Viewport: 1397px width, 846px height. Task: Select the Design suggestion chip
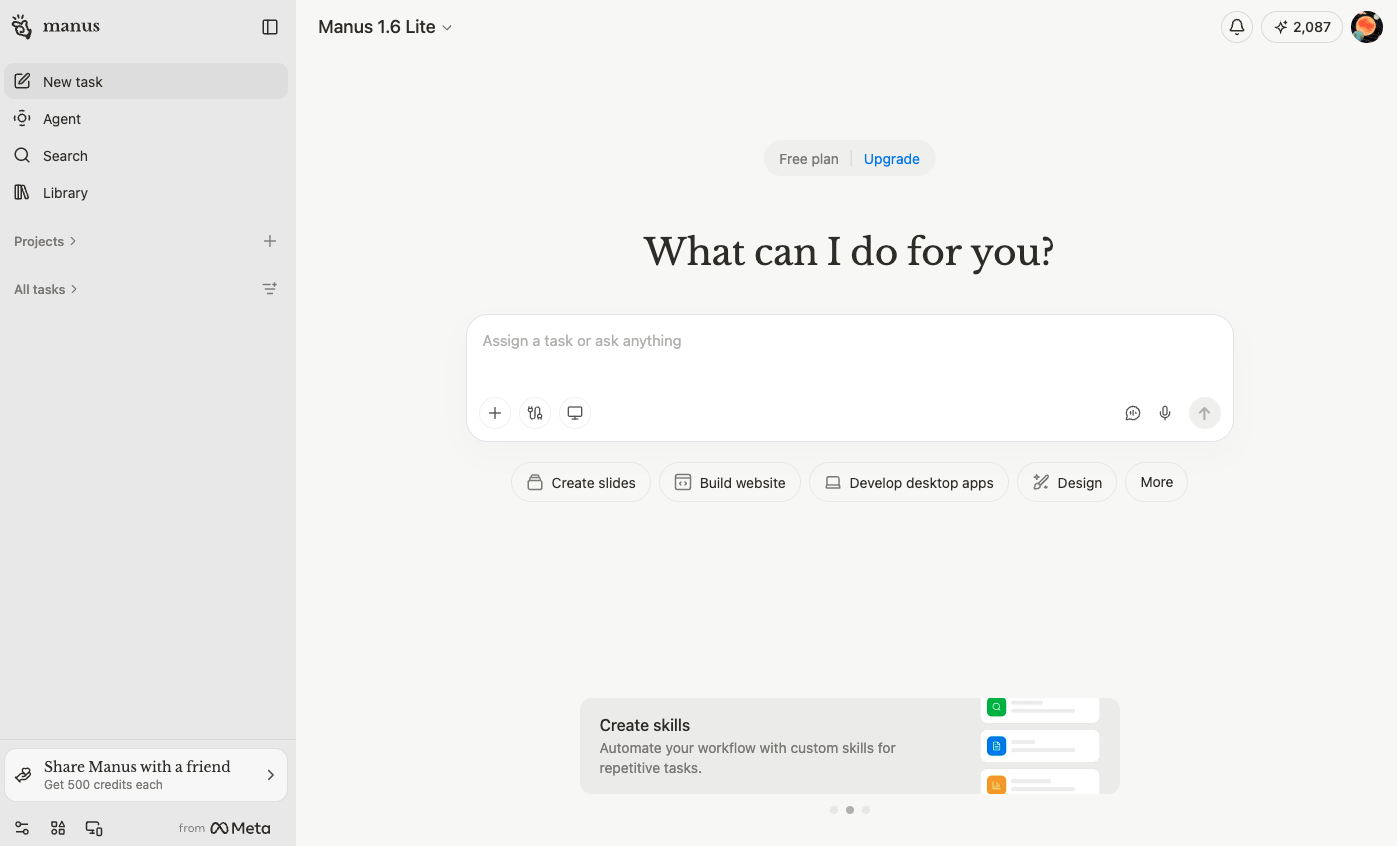click(x=1067, y=482)
